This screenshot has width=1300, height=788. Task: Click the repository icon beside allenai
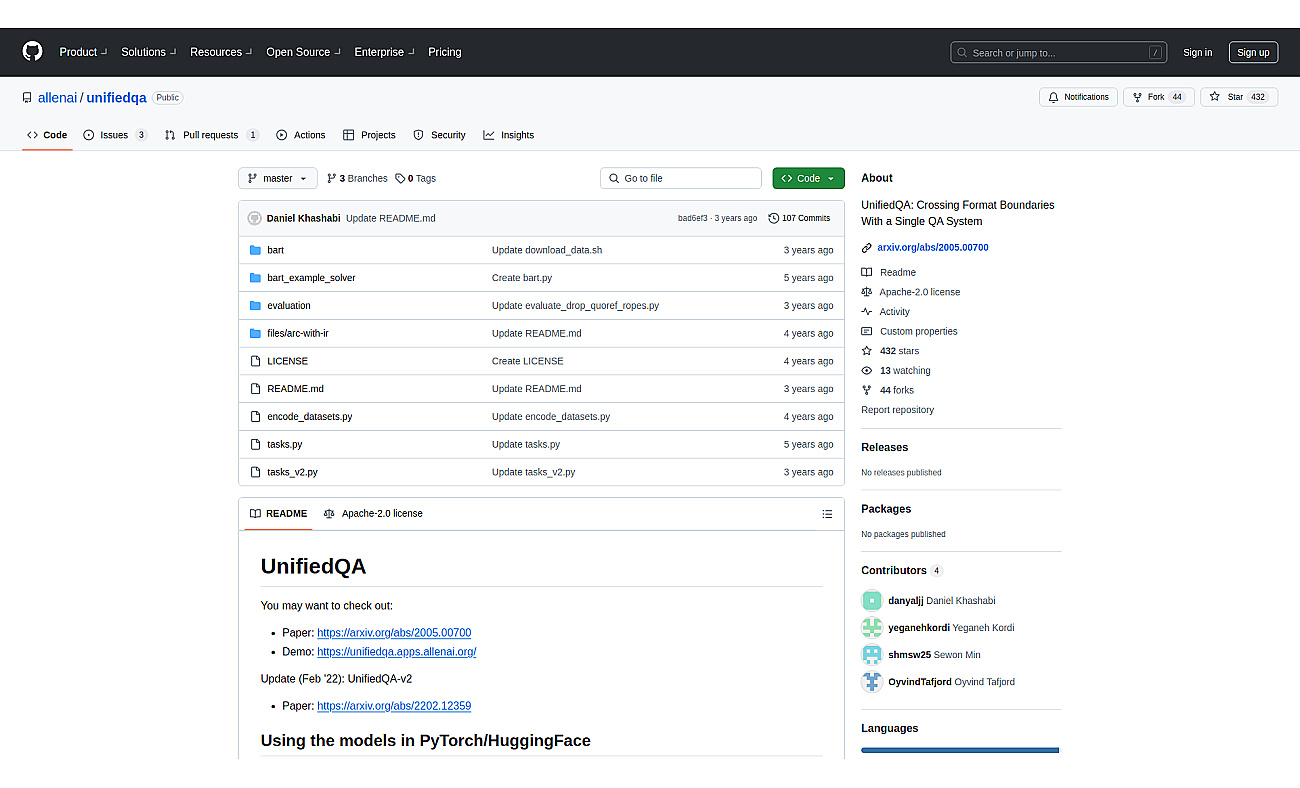pos(27,98)
